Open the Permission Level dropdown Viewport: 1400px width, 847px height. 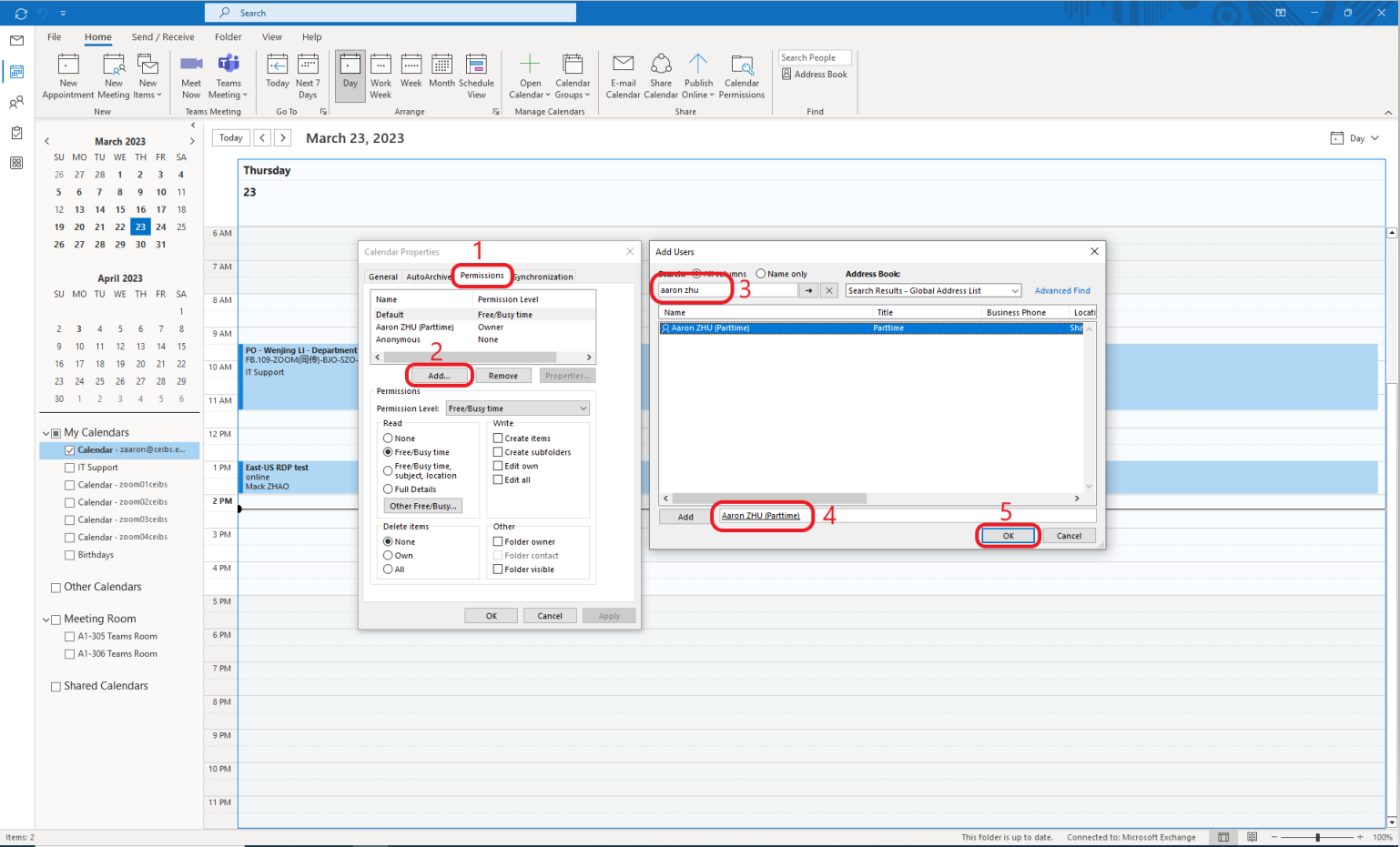tap(517, 408)
